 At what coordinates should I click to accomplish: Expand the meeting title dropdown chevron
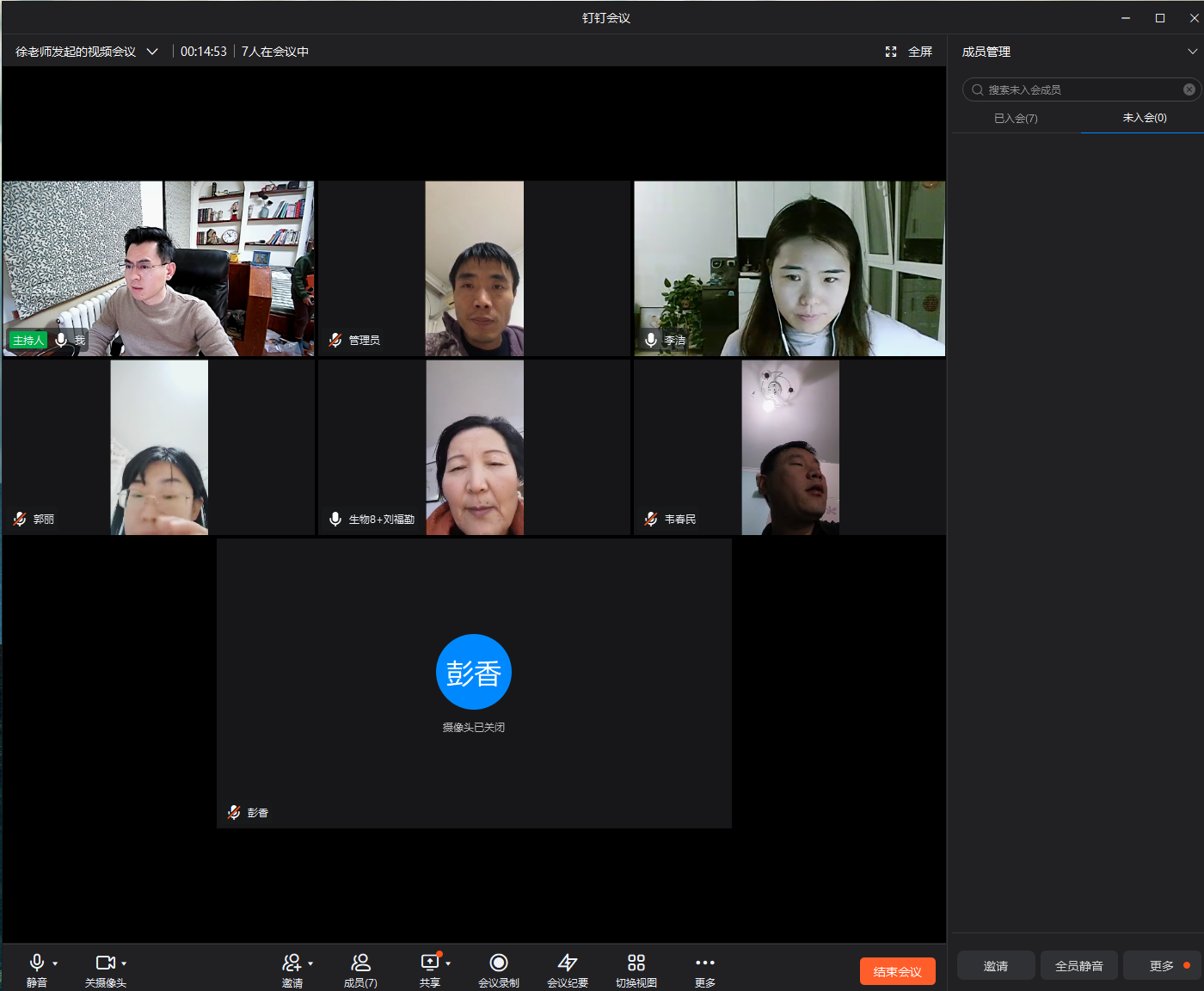click(152, 52)
